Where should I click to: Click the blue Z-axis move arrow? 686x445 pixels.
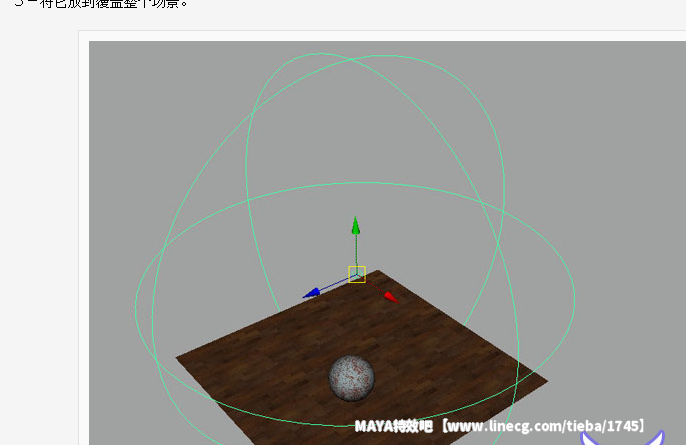coord(312,293)
